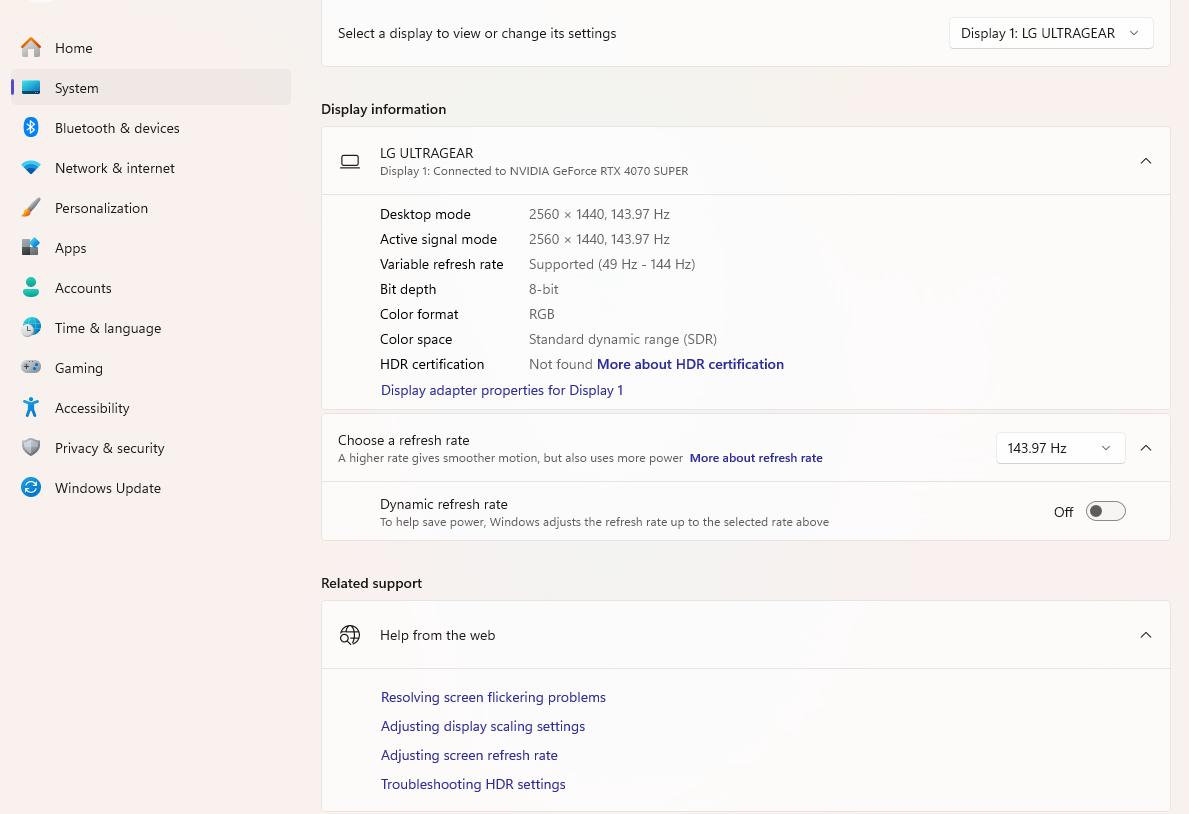Image resolution: width=1189 pixels, height=814 pixels.
Task: Click the System monitor icon
Action: pos(31,88)
